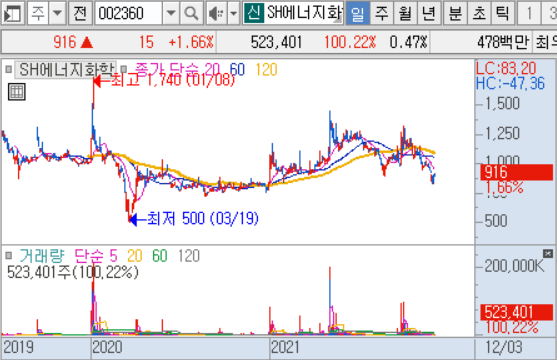This screenshot has height=360, width=557.
Task: Click the interval 1 button
Action: (x=529, y=14)
